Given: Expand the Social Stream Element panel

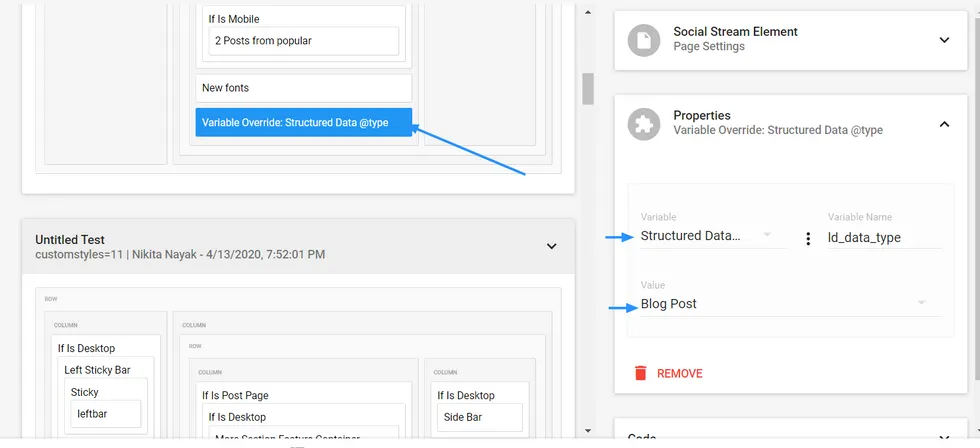Looking at the screenshot, I should pos(944,40).
